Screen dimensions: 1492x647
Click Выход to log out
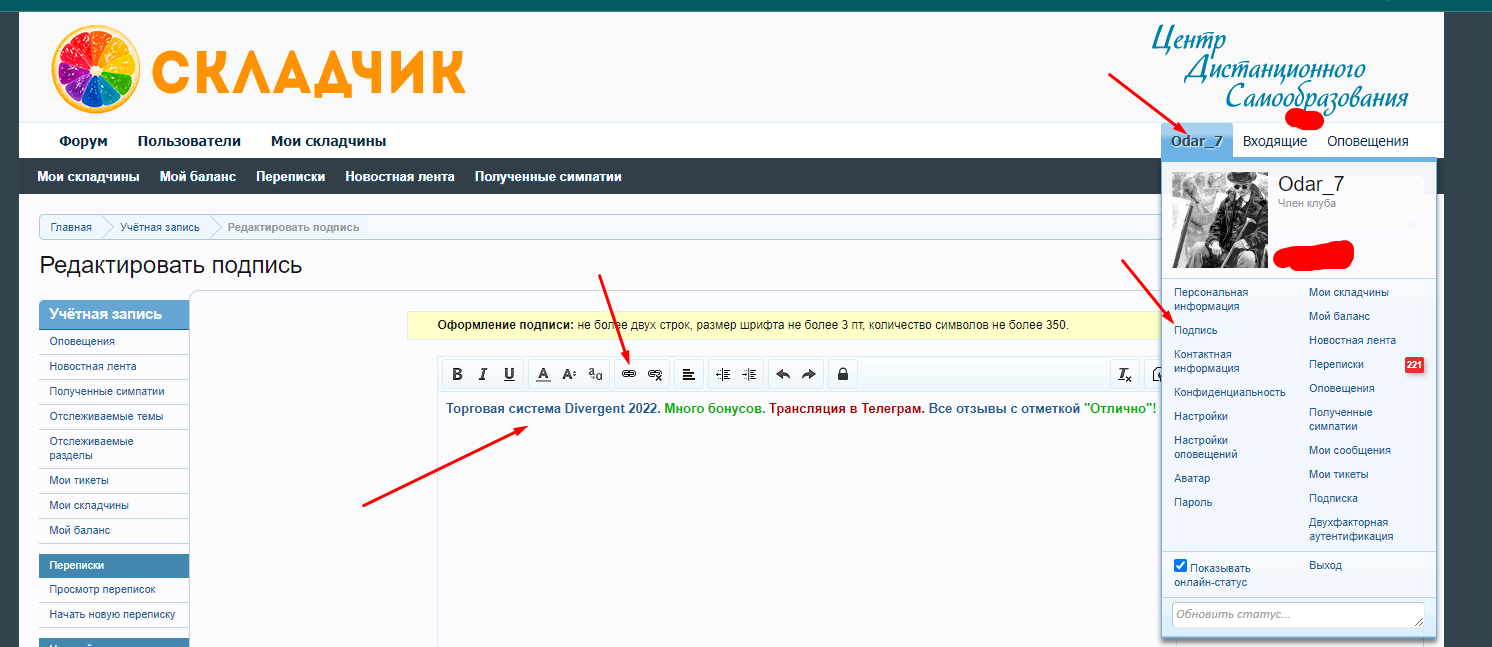[x=1325, y=565]
